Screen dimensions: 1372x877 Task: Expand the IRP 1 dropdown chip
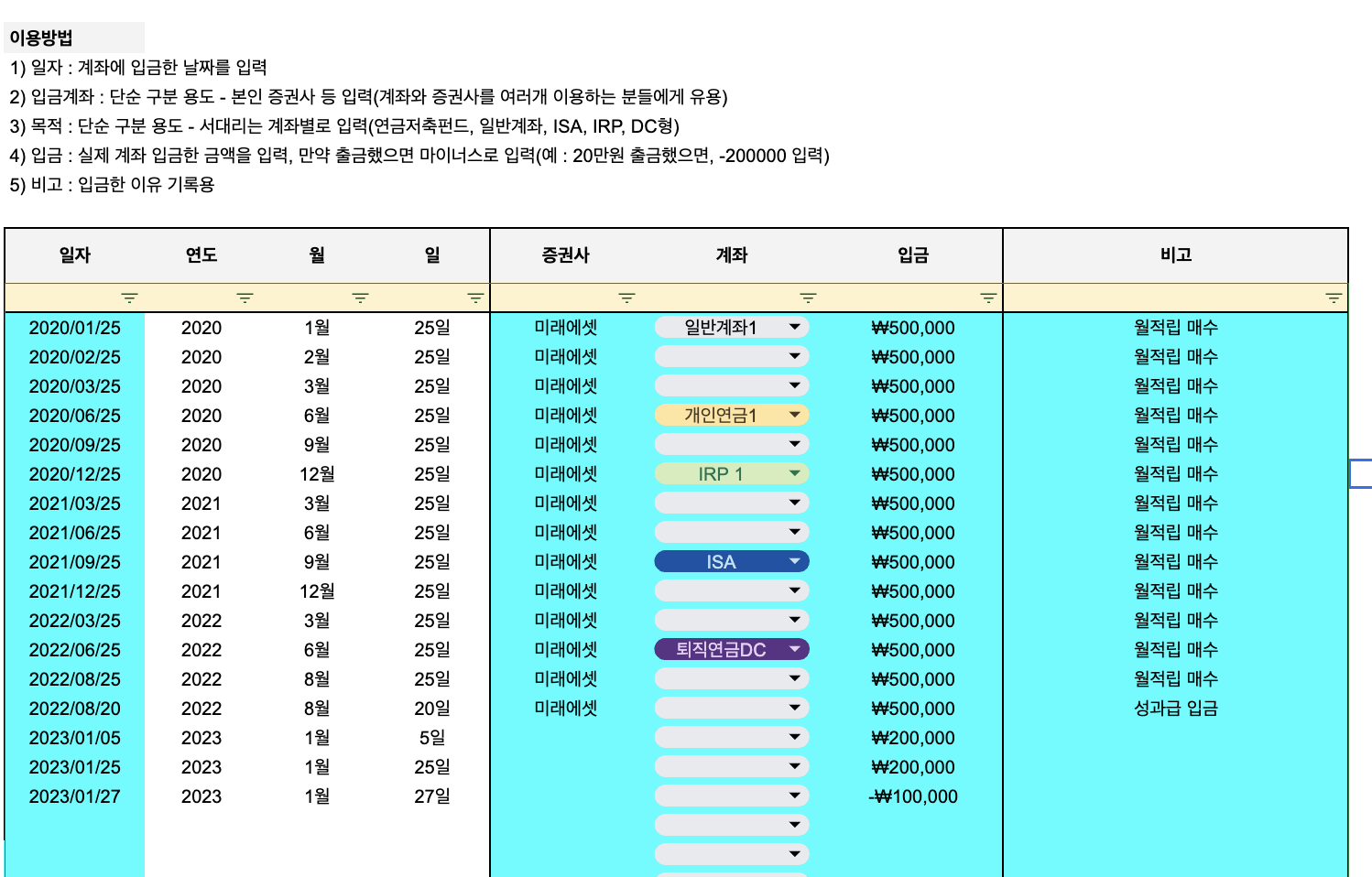click(732, 473)
